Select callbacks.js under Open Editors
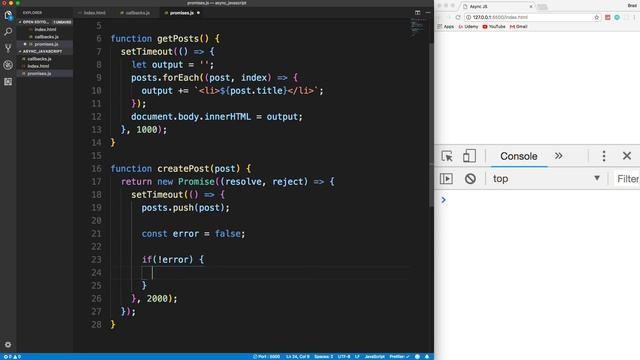This screenshot has width=640, height=360. click(x=45, y=37)
